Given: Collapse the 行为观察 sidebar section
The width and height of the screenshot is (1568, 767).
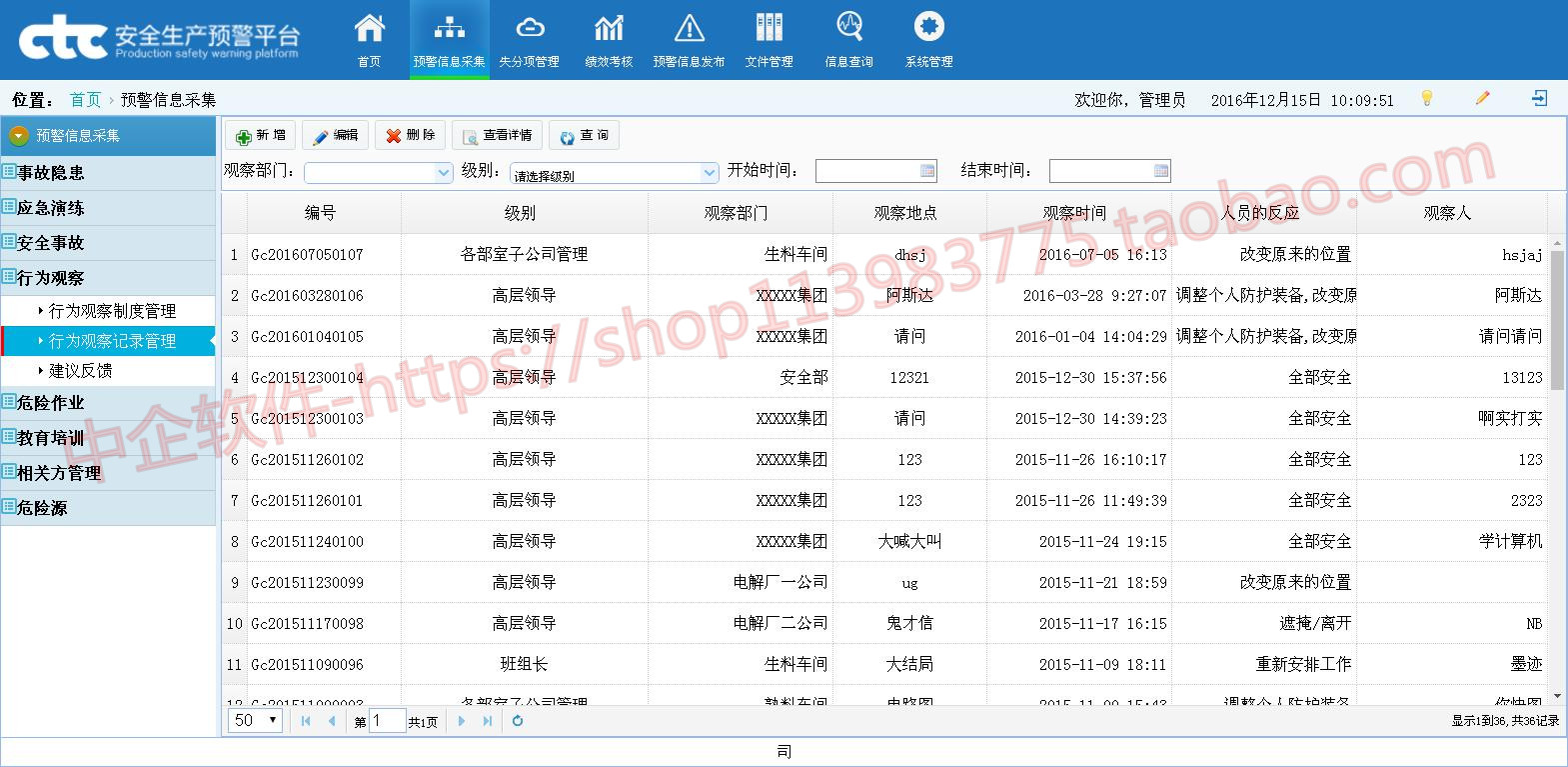Looking at the screenshot, I should [x=108, y=278].
